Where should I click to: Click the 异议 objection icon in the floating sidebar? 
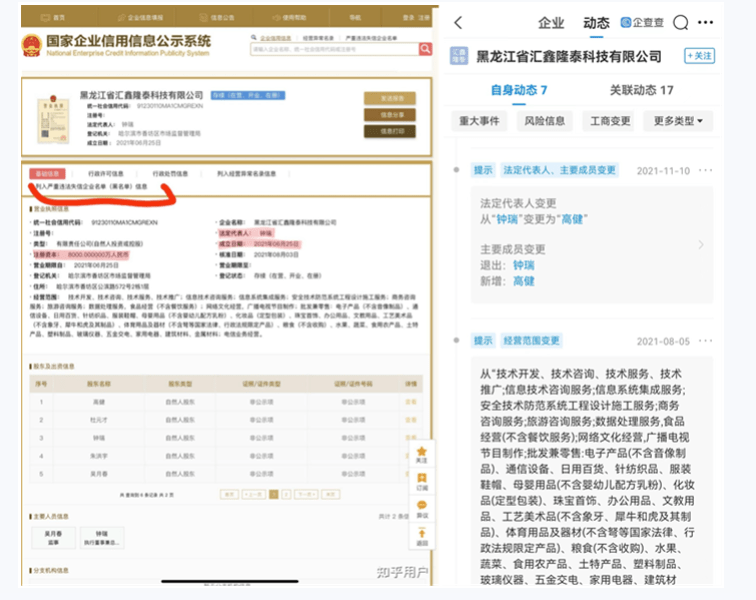(x=421, y=508)
